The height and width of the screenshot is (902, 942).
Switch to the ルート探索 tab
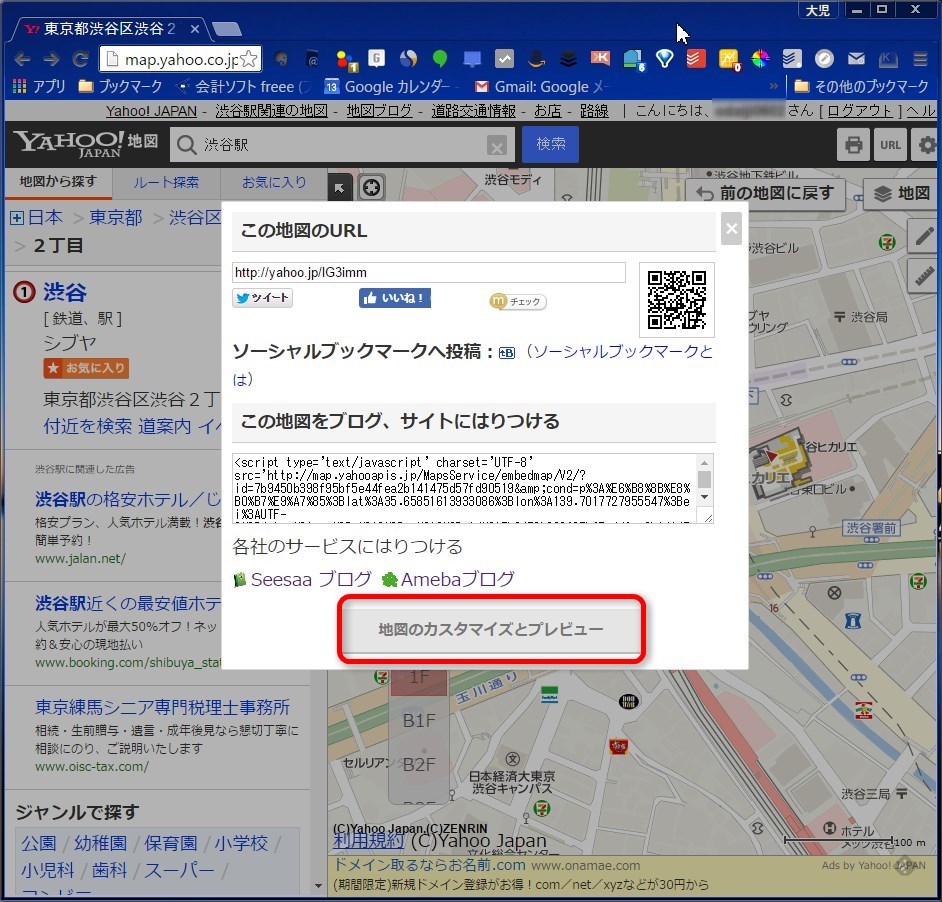[x=166, y=183]
